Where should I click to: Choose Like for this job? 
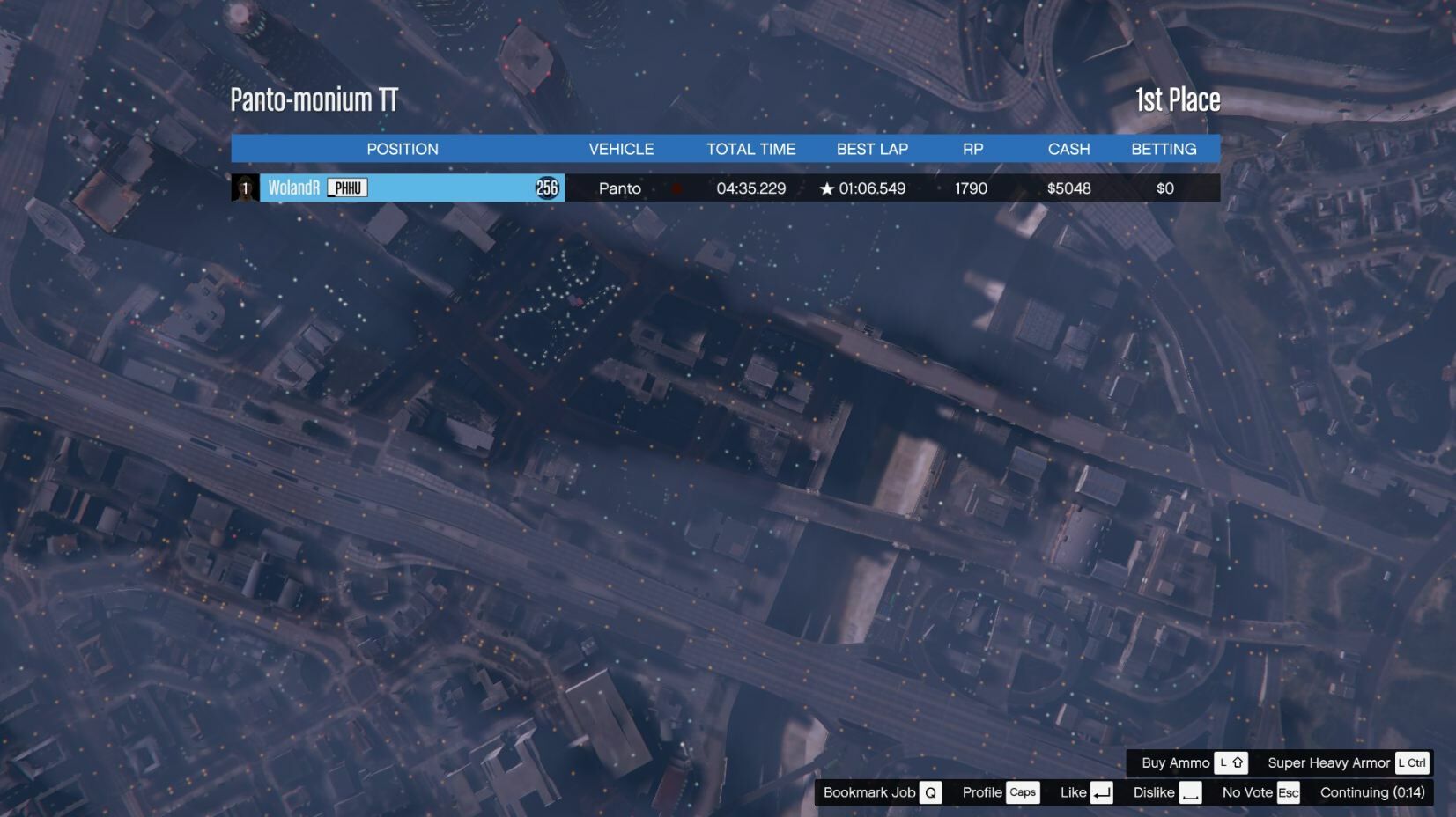tap(1073, 792)
